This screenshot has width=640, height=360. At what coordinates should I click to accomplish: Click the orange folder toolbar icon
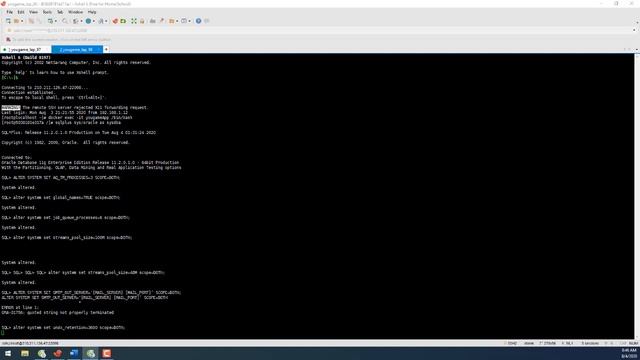tap(171, 21)
